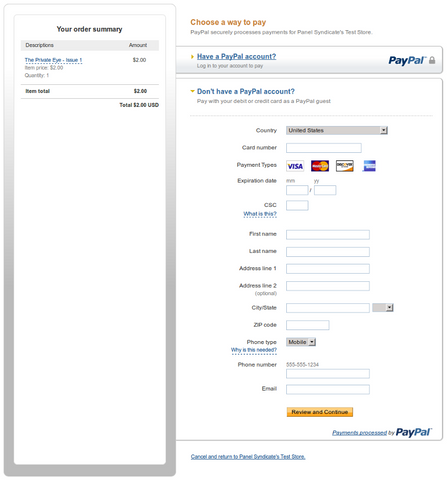Viewport: 447px width, 480px height.
Task: Open the State dropdown
Action: pos(383,308)
